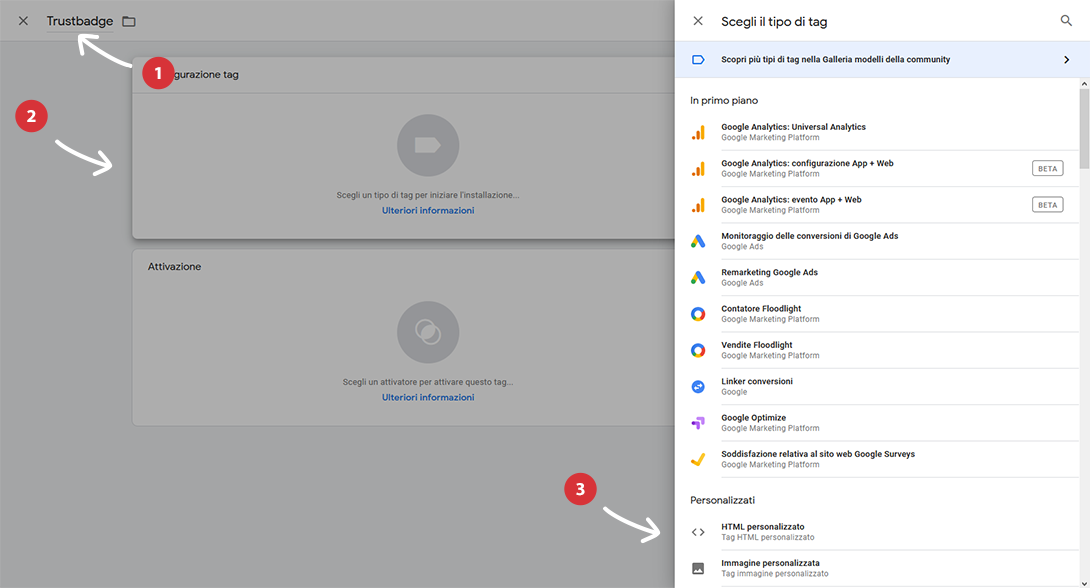
Task: Click the HTML personalizzato code brackets icon
Action: point(698,532)
